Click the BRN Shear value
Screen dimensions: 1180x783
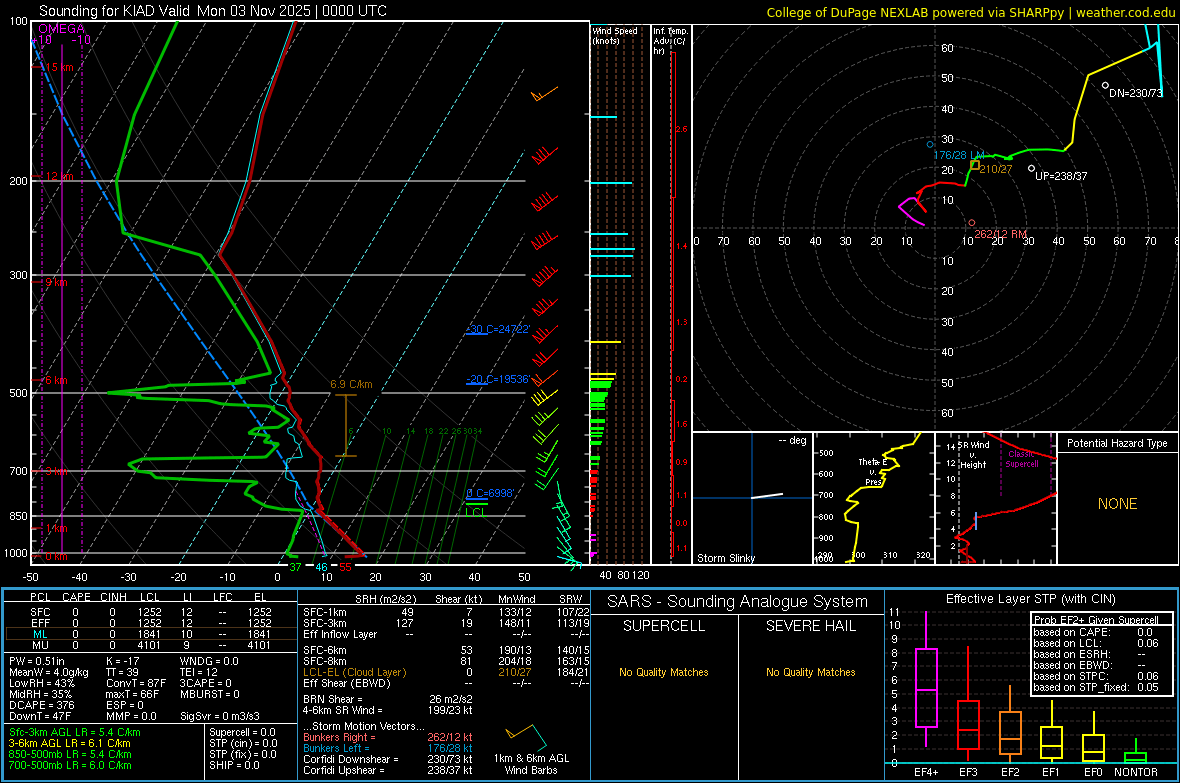(x=451, y=699)
